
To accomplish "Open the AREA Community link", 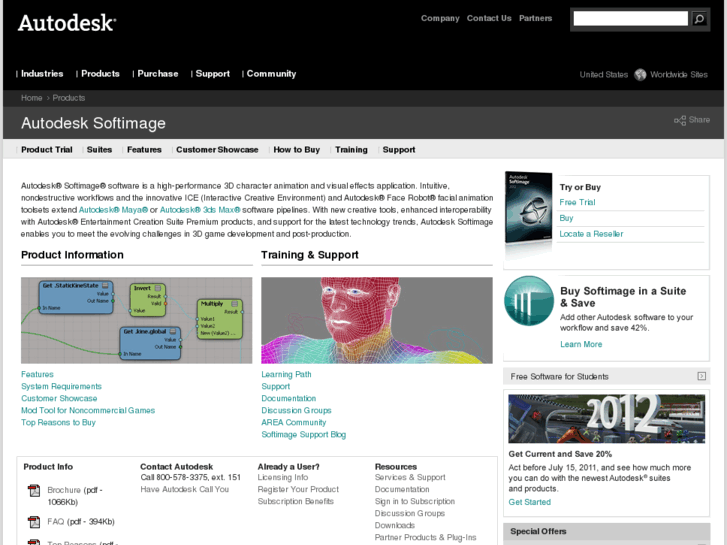I will (294, 423).
